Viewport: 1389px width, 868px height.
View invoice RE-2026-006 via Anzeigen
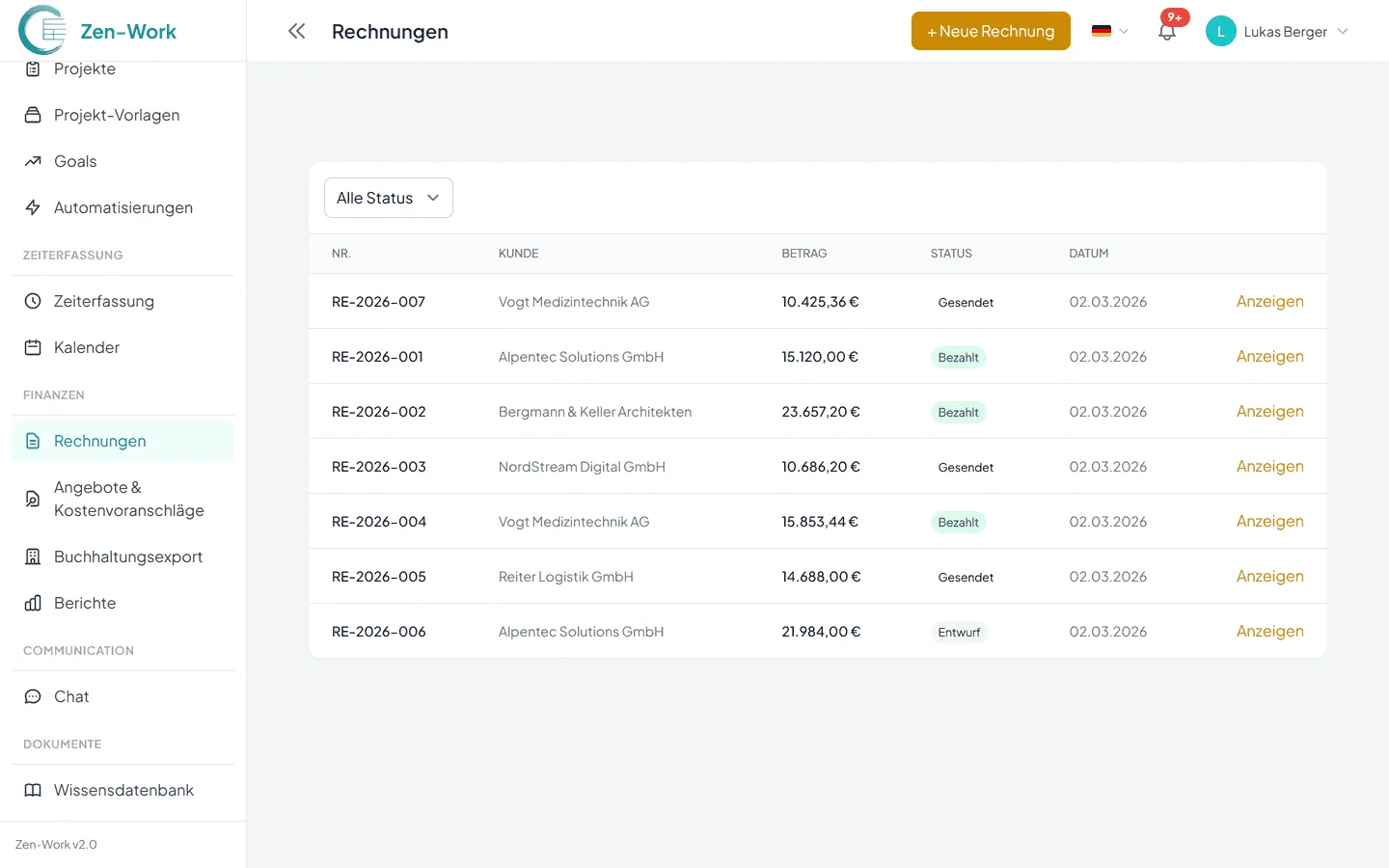click(x=1269, y=631)
